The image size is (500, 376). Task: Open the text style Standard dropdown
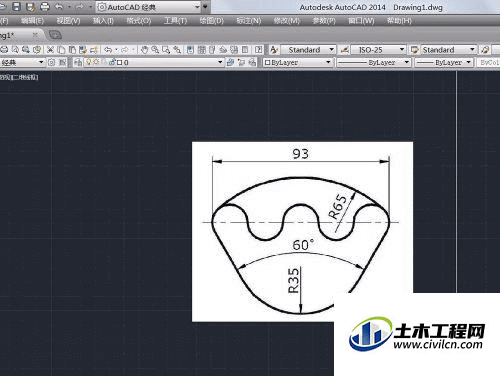click(308, 50)
